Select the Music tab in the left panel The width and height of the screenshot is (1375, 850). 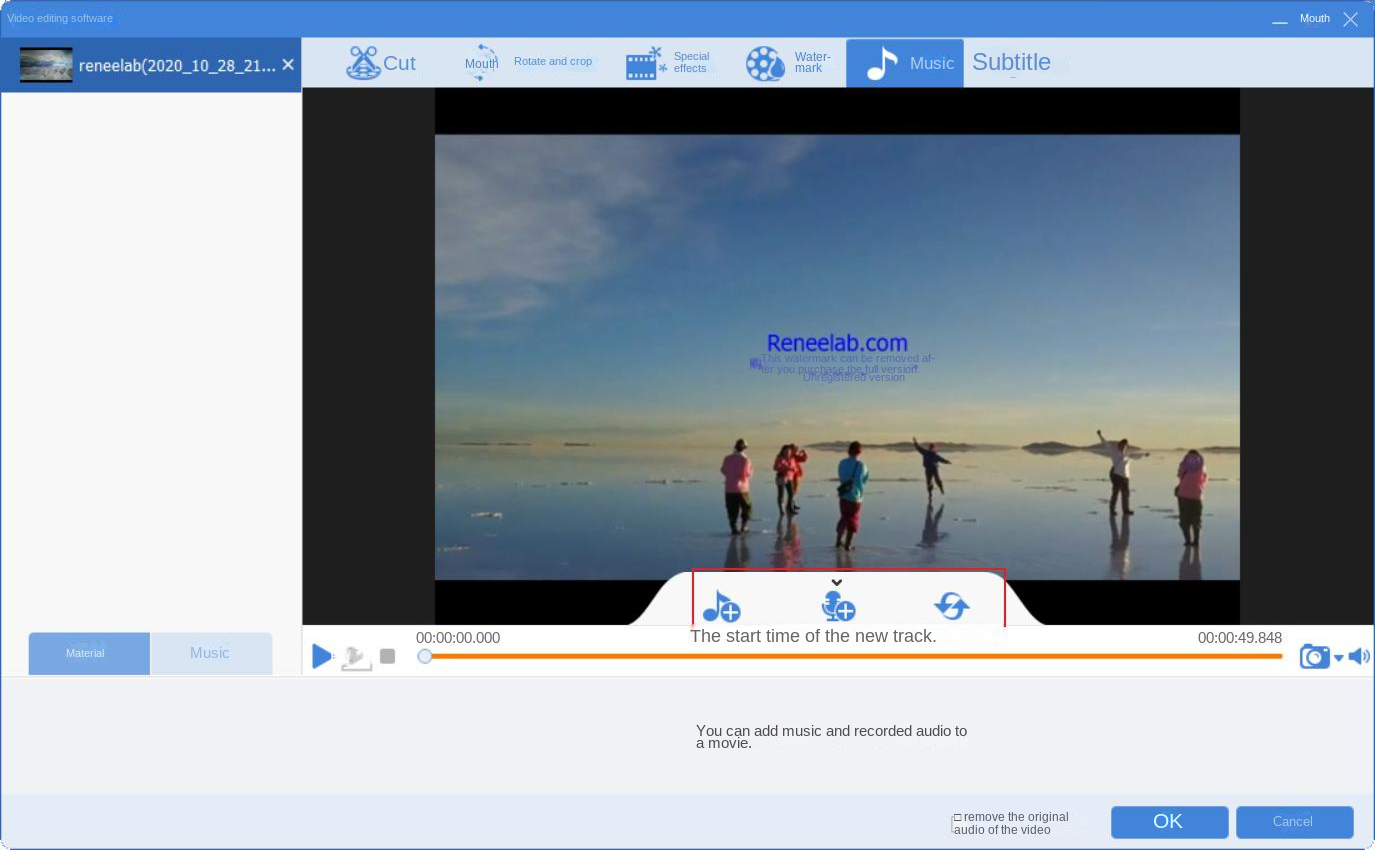coord(210,653)
